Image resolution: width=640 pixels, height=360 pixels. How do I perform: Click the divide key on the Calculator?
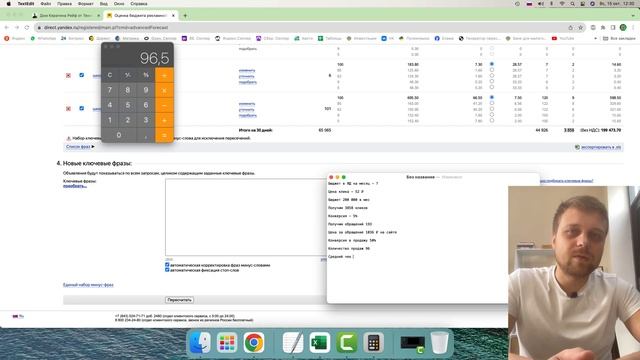[x=164, y=75]
